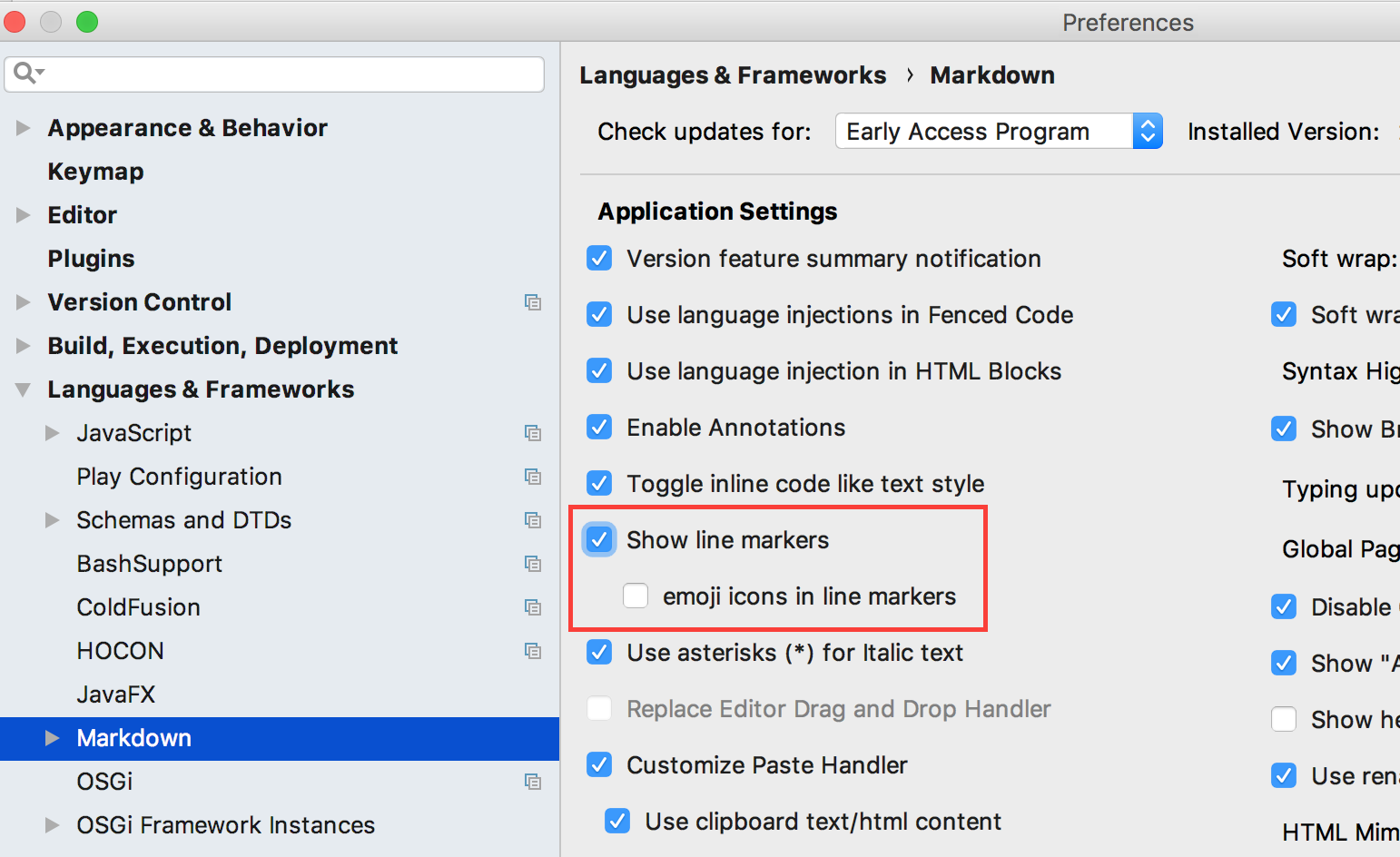
Task: Click the copy settings icon beside BashSupport
Action: coord(533,564)
